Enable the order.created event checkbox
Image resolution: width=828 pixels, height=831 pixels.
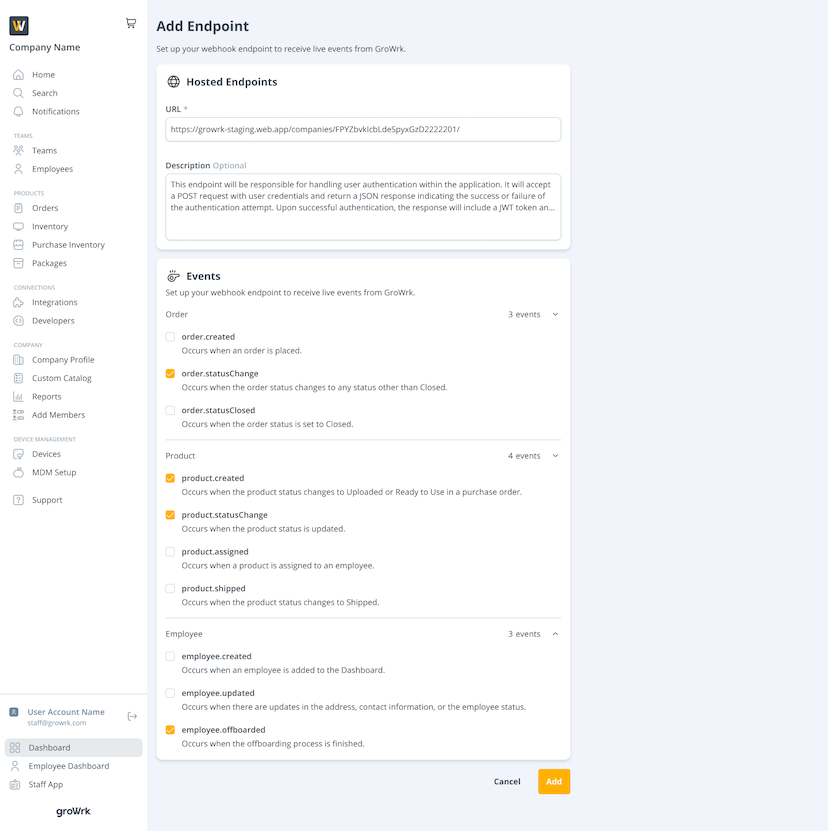point(171,336)
